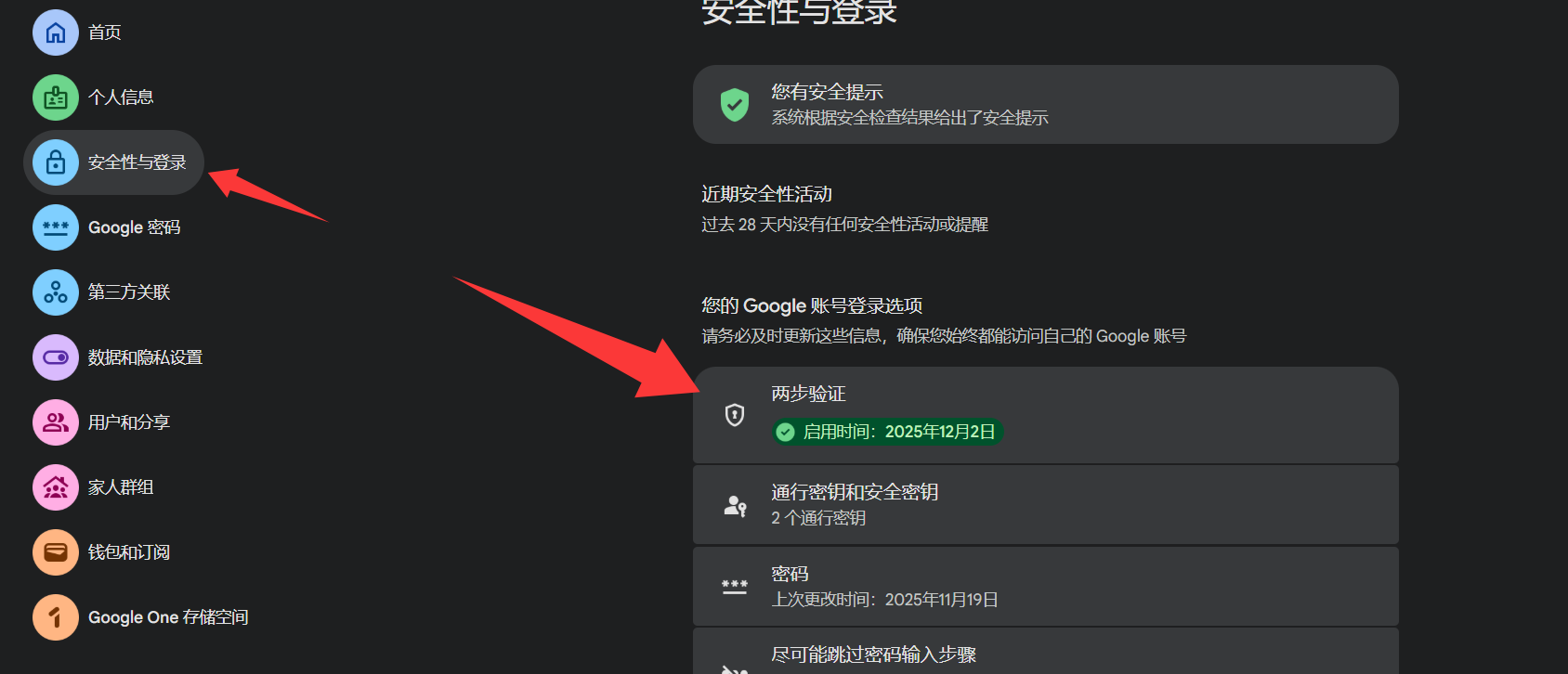Screen dimensions: 1568x674
Task: Open the 您有安全提示 security tip card
Action: [1045, 104]
